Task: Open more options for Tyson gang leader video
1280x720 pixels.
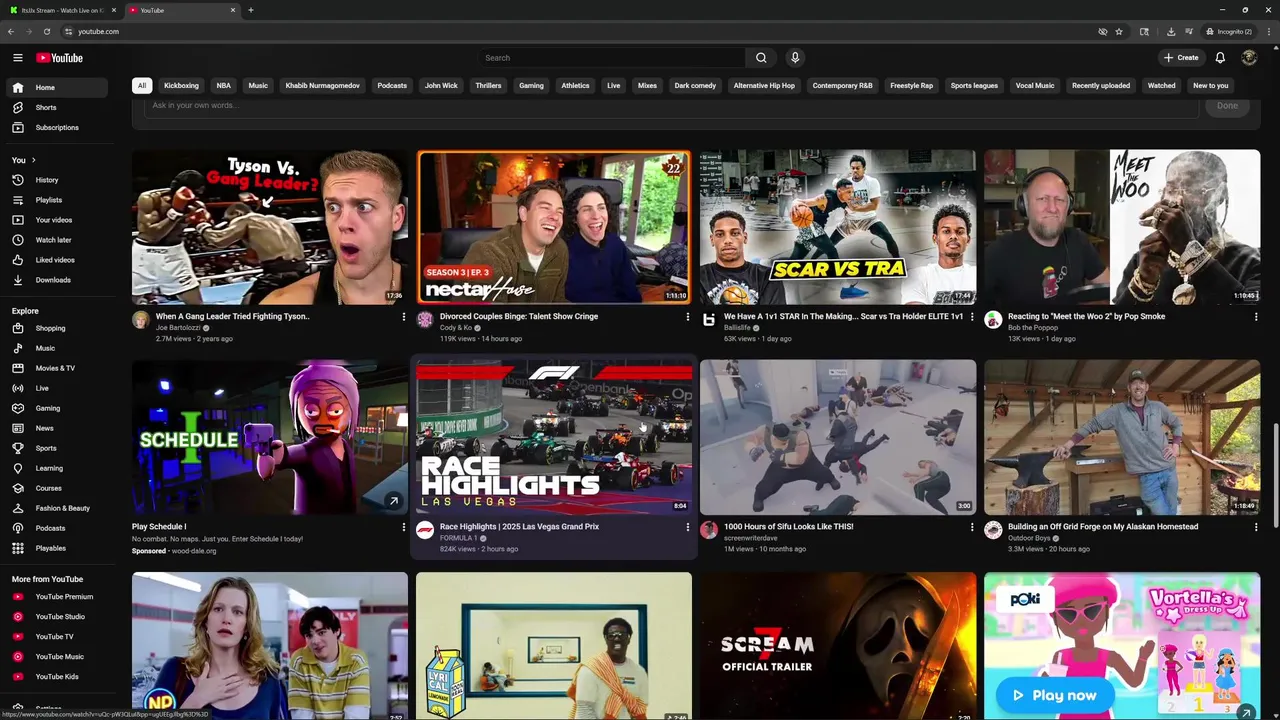Action: [404, 317]
